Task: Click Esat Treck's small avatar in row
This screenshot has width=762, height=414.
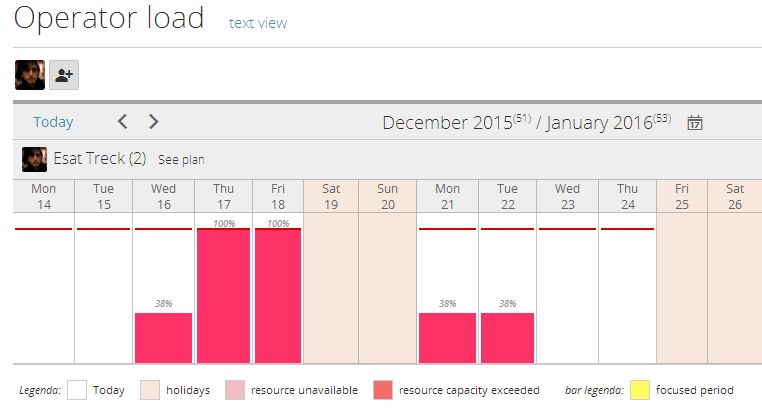Action: (34, 159)
